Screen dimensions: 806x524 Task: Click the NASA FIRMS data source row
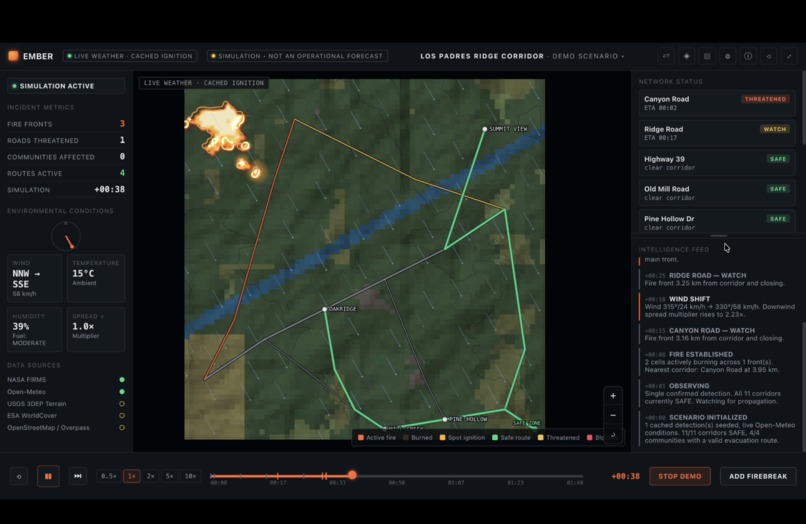(x=66, y=380)
